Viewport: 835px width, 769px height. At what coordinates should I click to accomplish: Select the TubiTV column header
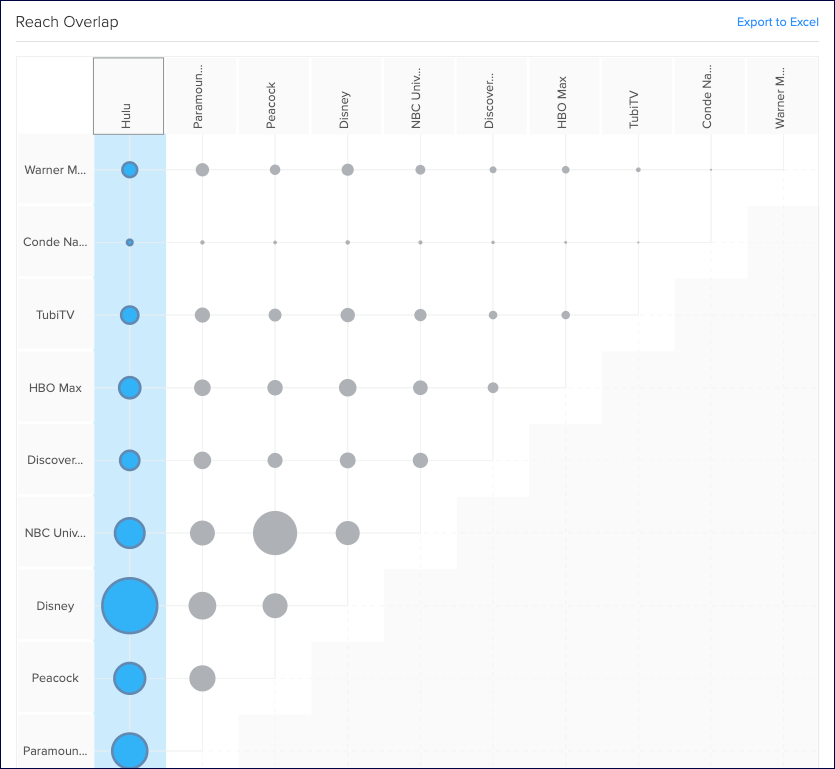[637, 96]
